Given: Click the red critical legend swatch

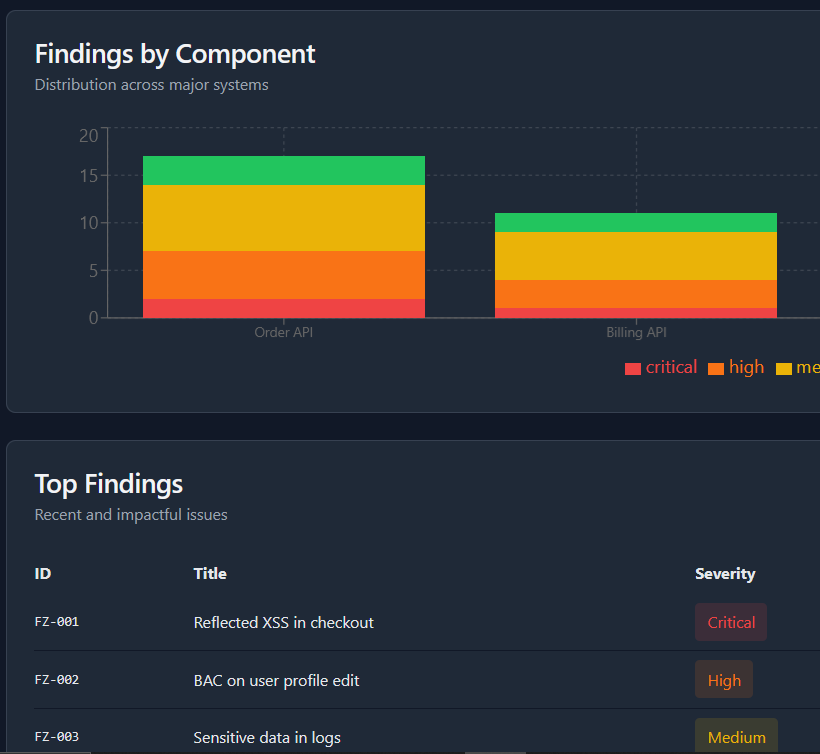Looking at the screenshot, I should coord(632,369).
